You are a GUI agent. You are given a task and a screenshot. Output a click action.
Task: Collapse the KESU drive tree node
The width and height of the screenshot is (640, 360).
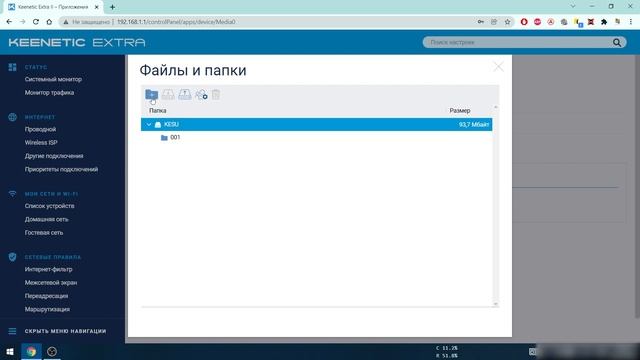pyautogui.click(x=149, y=124)
